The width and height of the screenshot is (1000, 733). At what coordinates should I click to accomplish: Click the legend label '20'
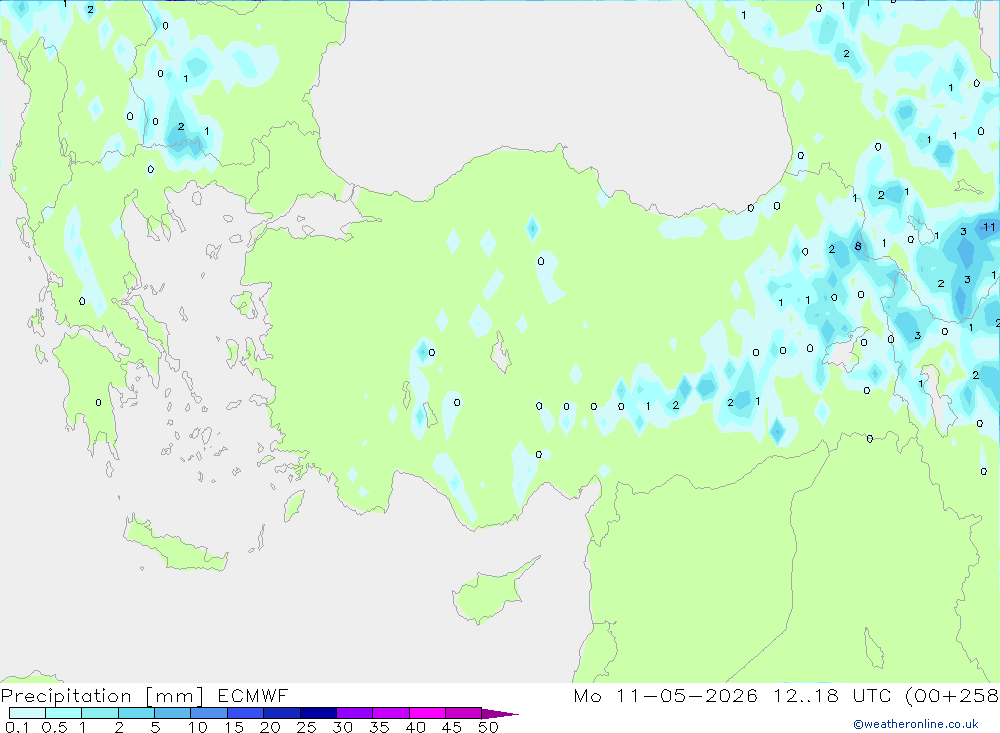point(270,727)
